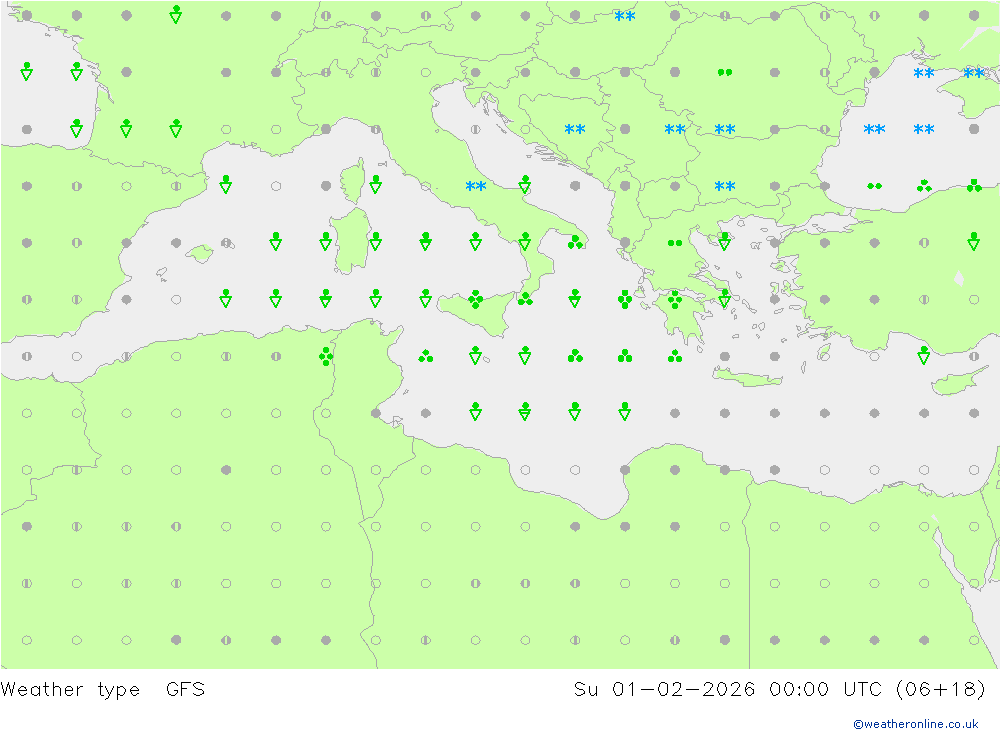Click the two-dot rain symbol over Romania
This screenshot has height=733, width=1000.
[x=724, y=72]
